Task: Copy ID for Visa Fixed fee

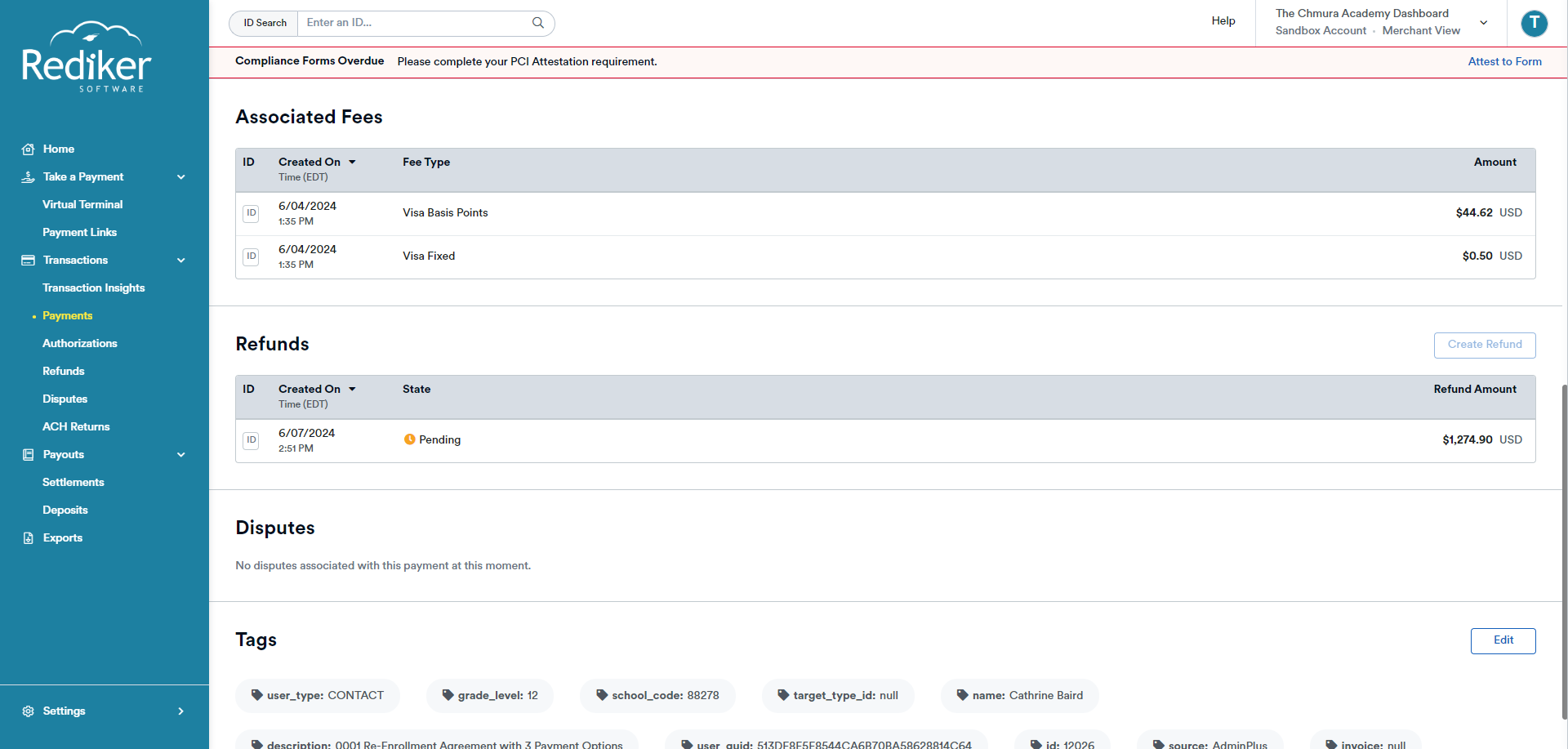Action: [252, 256]
